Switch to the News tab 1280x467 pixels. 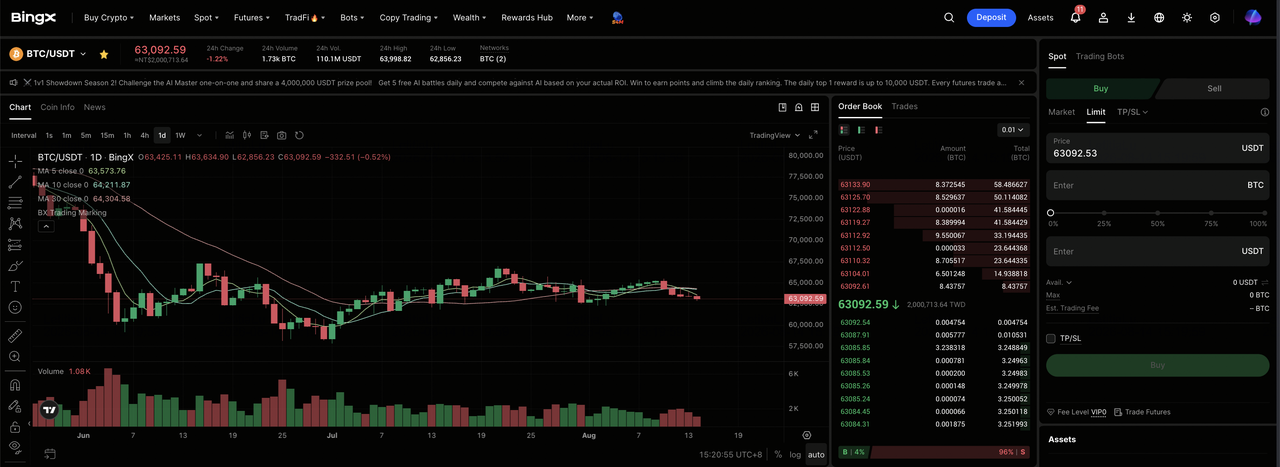coord(94,107)
